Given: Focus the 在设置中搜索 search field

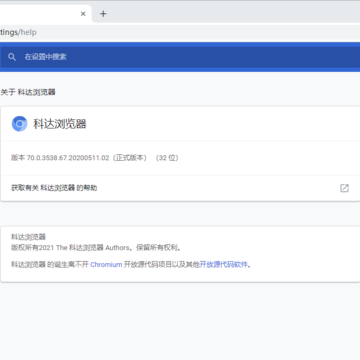Looking at the screenshot, I should point(180,57).
